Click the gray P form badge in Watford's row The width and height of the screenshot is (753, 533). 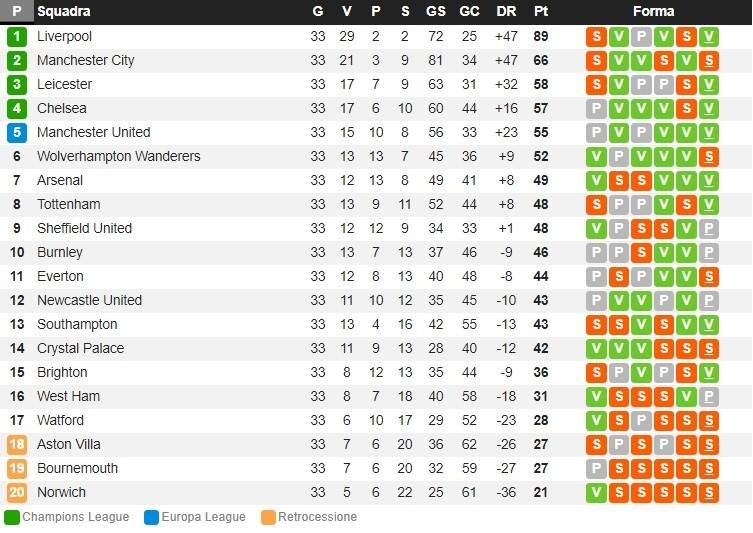click(641, 420)
